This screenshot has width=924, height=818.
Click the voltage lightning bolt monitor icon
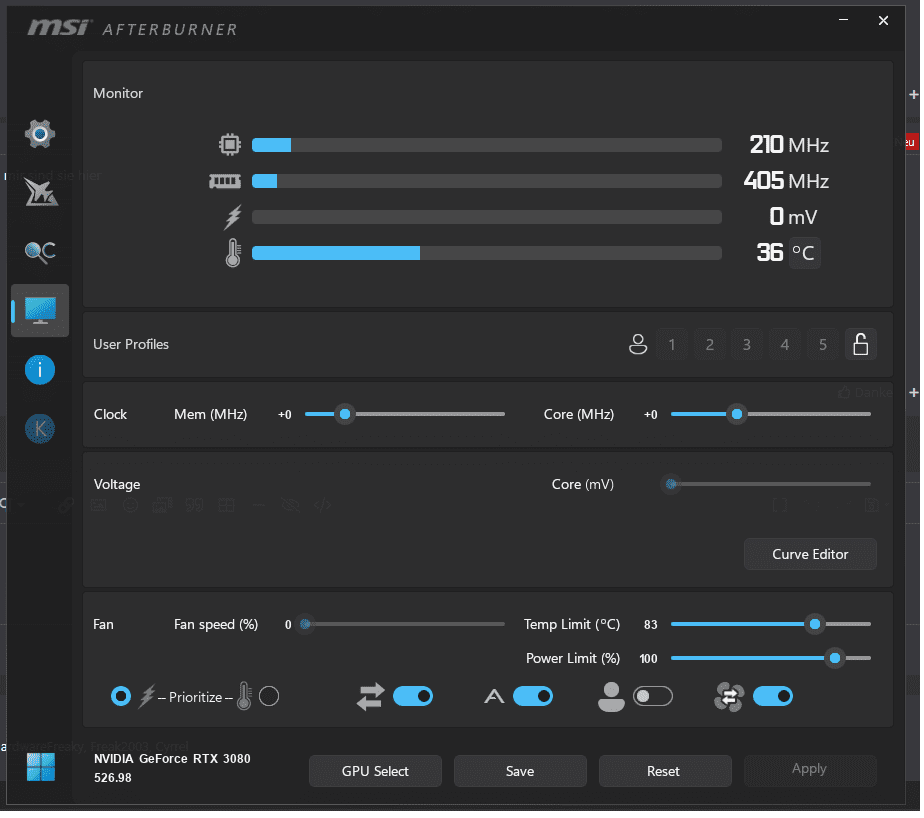233,217
